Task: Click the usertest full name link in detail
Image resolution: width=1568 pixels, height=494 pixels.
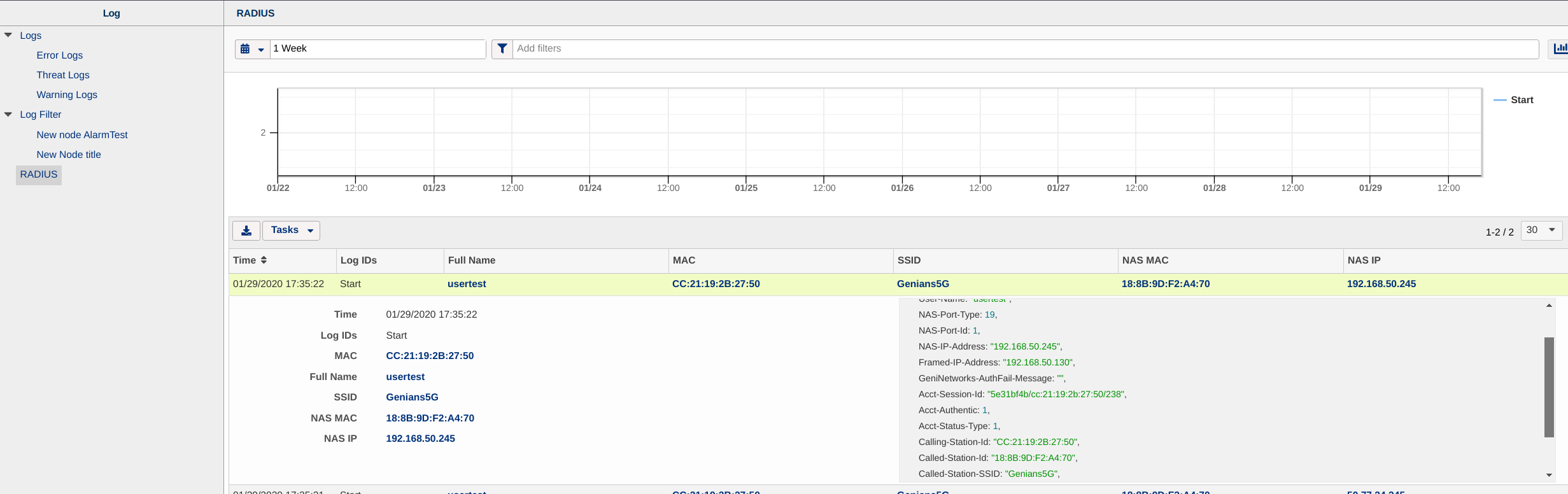Action: (405, 377)
